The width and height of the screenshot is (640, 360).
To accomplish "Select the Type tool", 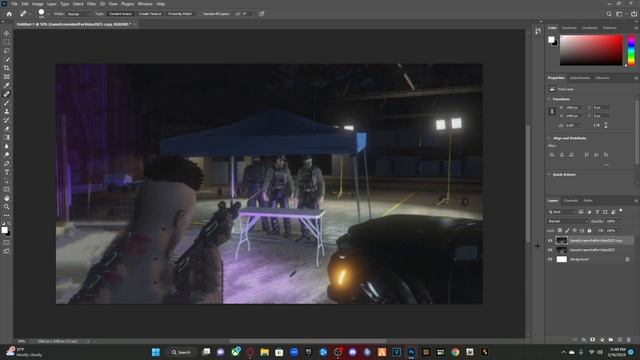I will (7, 172).
